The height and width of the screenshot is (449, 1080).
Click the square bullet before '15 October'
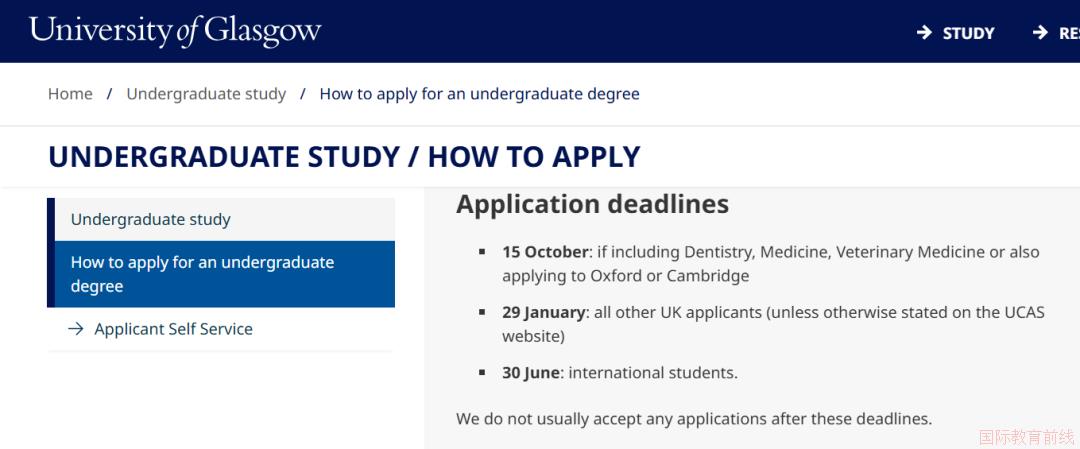482,252
